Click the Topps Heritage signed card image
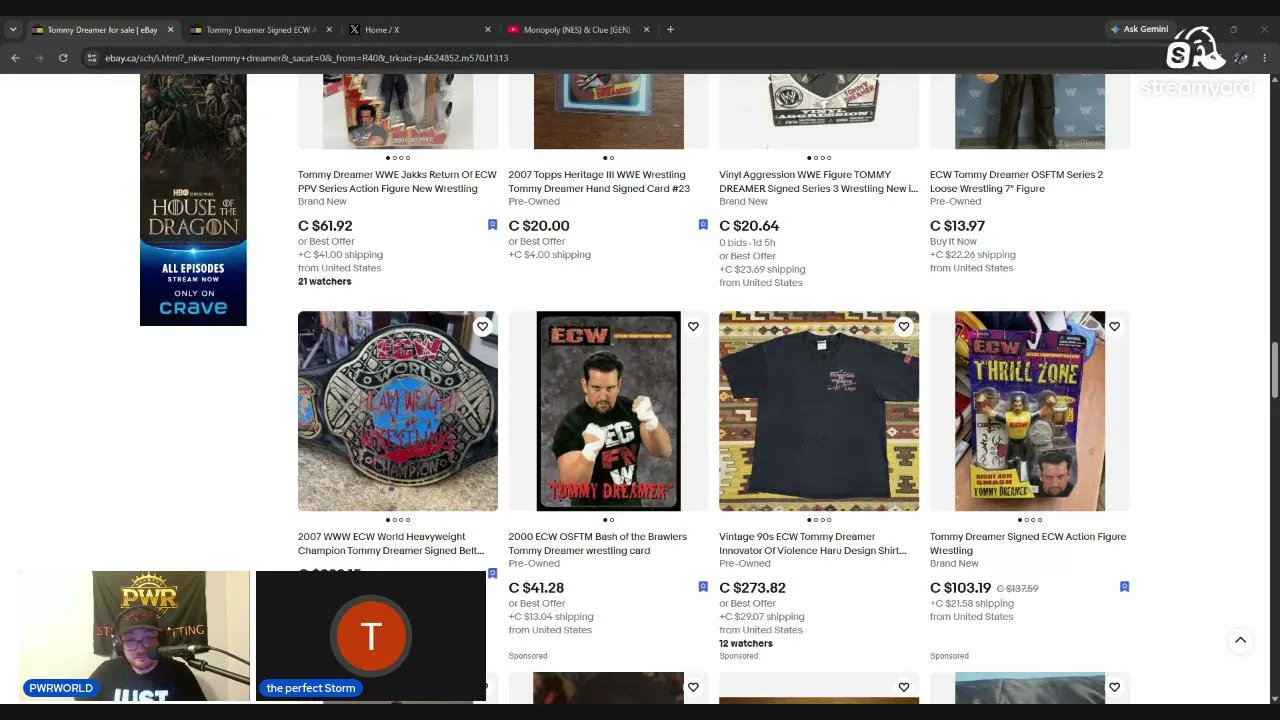Screen dimensions: 1280x720 point(608,111)
